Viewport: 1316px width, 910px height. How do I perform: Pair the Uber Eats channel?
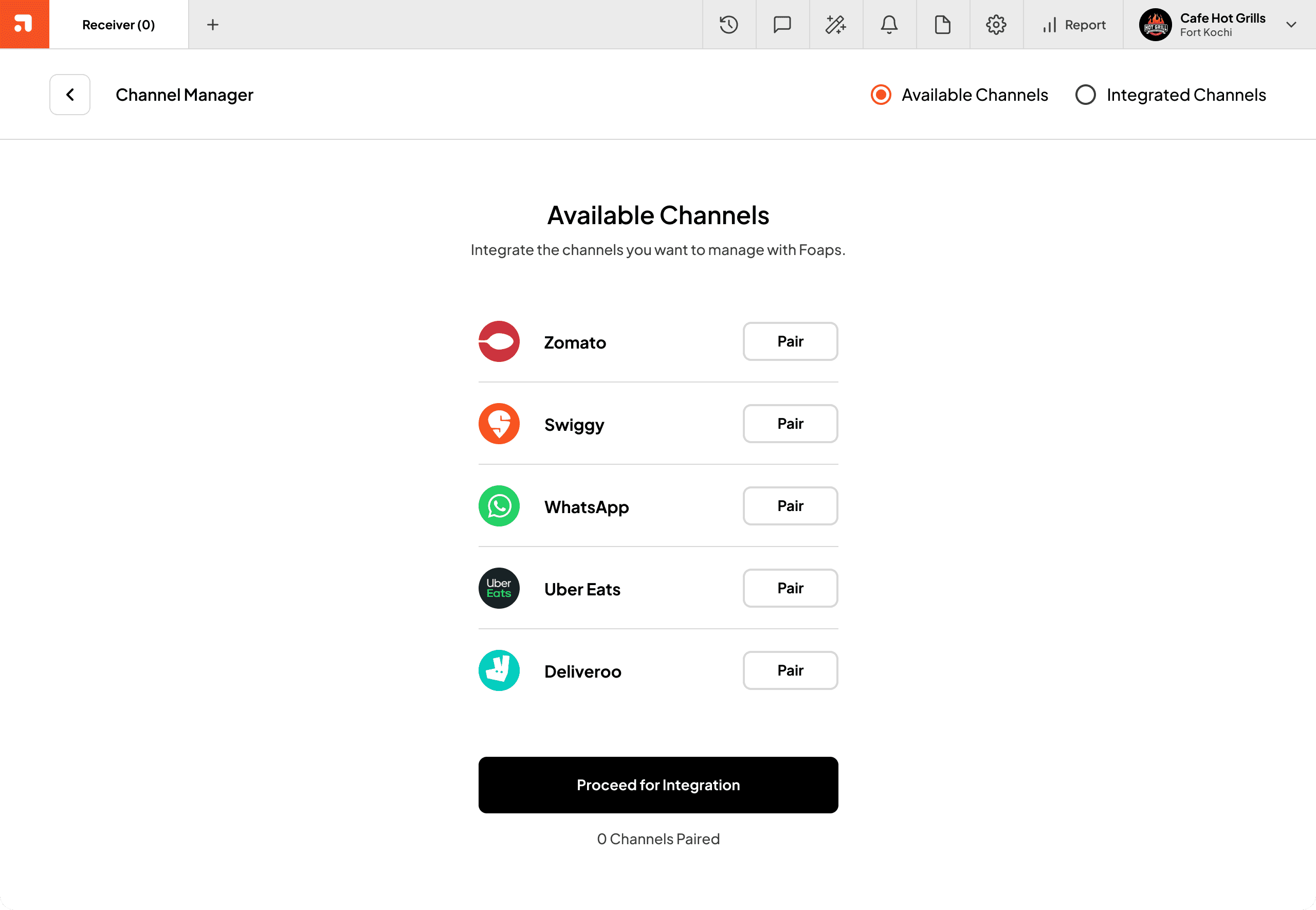790,588
